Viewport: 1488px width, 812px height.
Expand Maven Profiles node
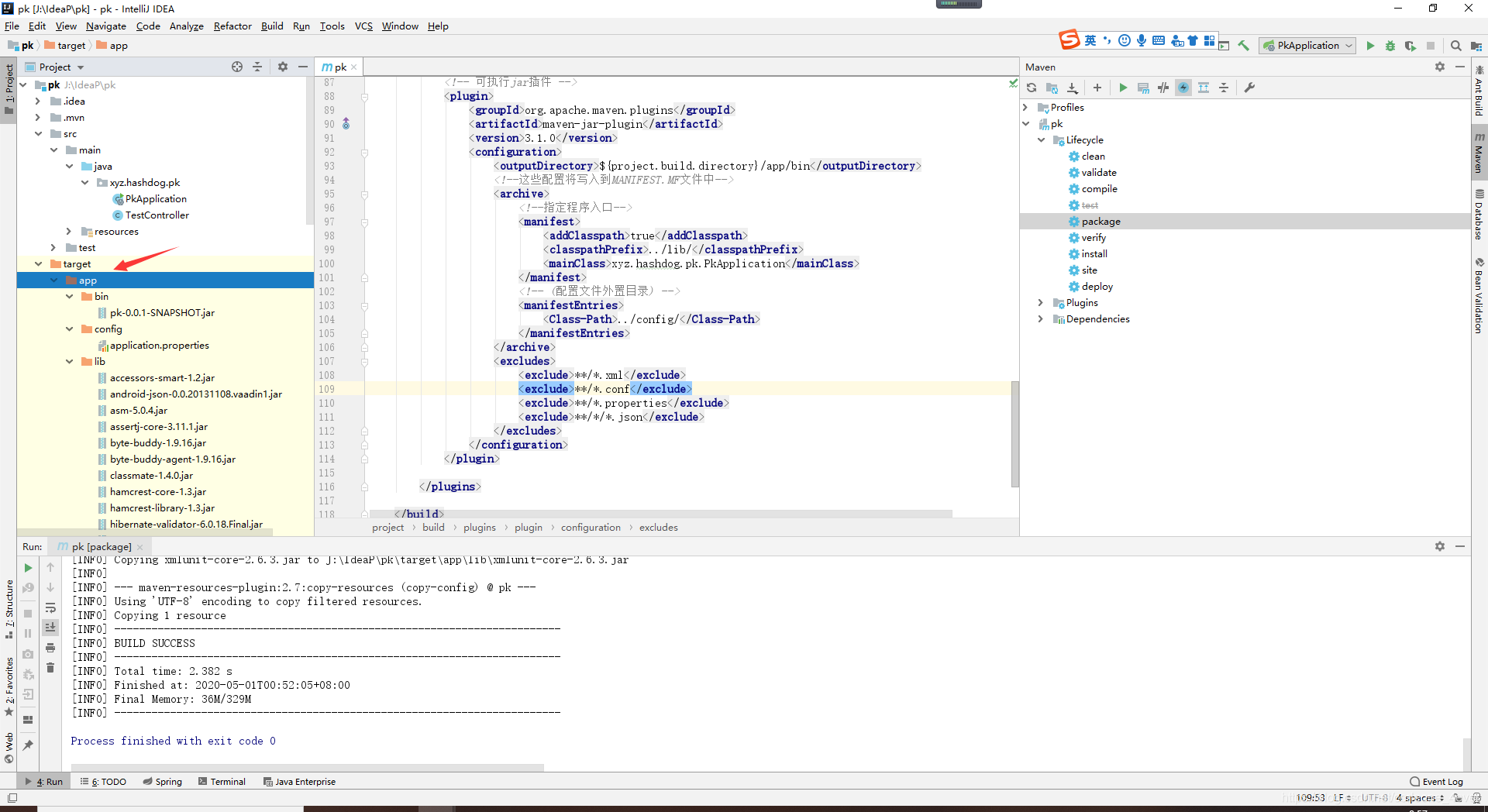(x=1026, y=108)
